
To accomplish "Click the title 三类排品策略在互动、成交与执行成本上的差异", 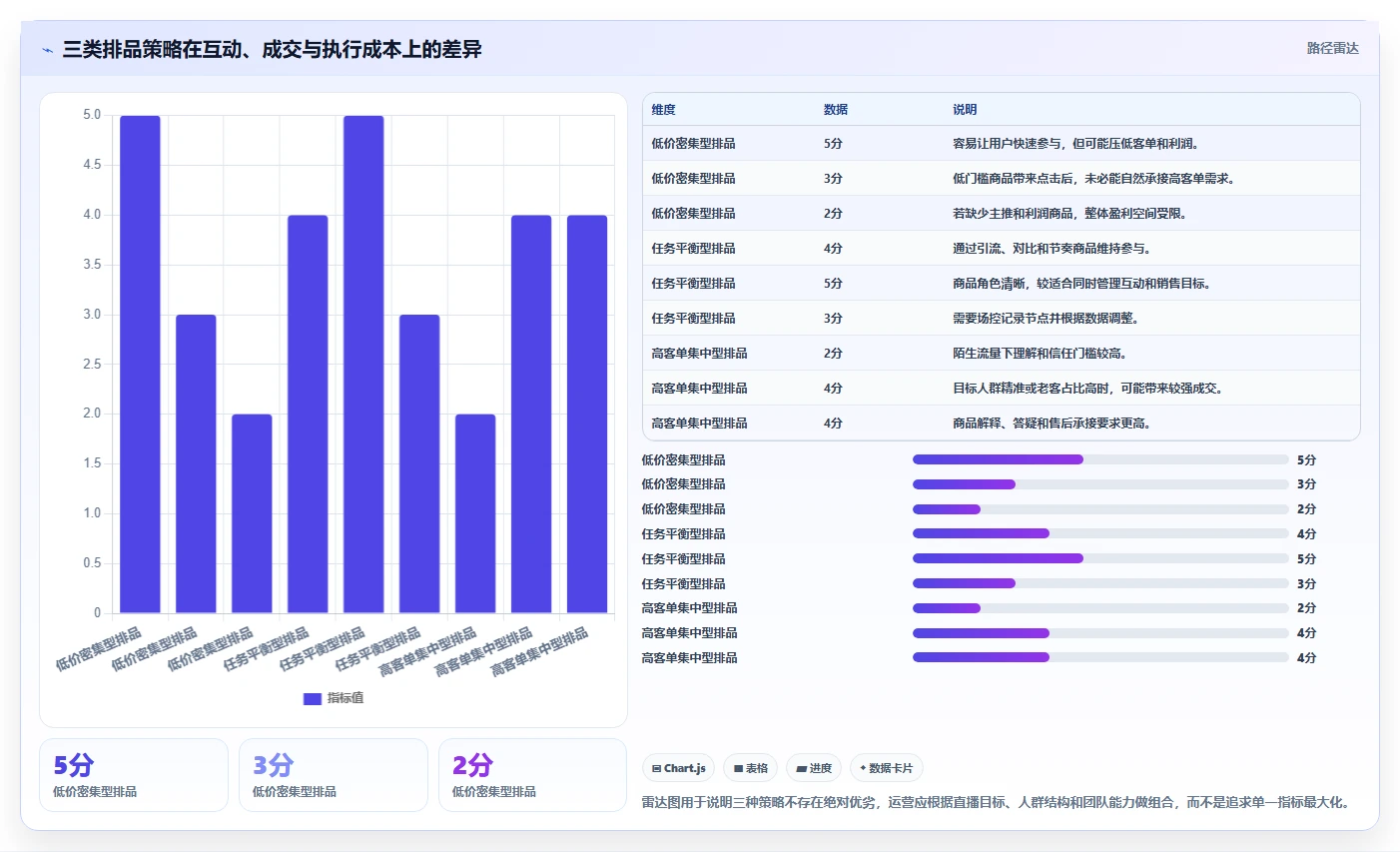I will (272, 50).
